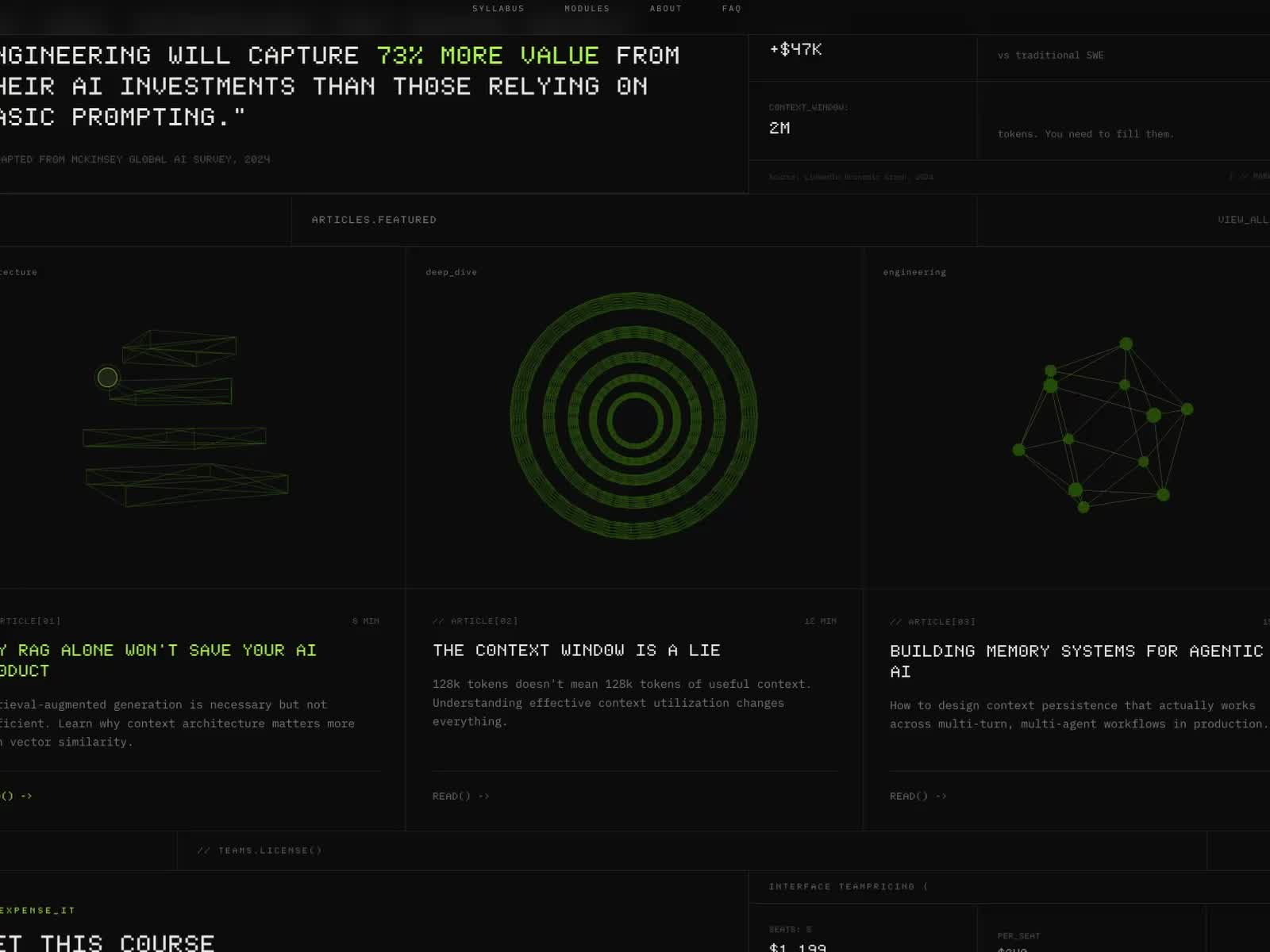
Task: Click the ARTICLES.FEATURED section header
Action: [x=374, y=220]
